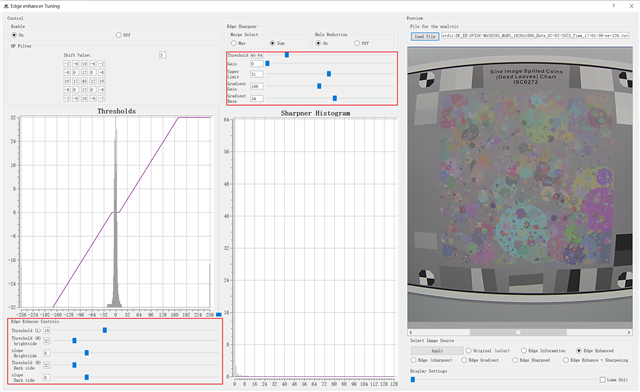This screenshot has height=392, width=640.
Task: Click the Gradient Gain value field
Action: coord(256,86)
